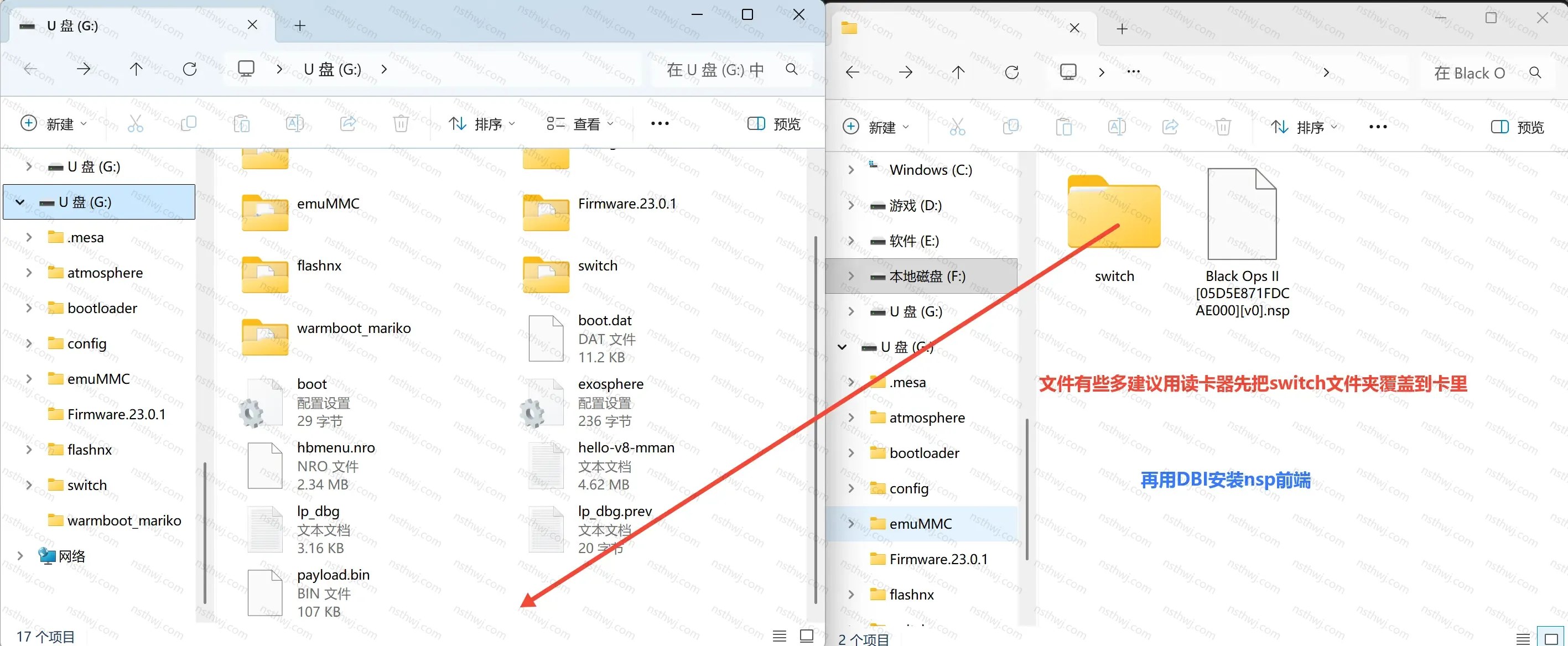1568x646 pixels.
Task: Open the 新建 dropdown in the left window
Action: point(54,124)
